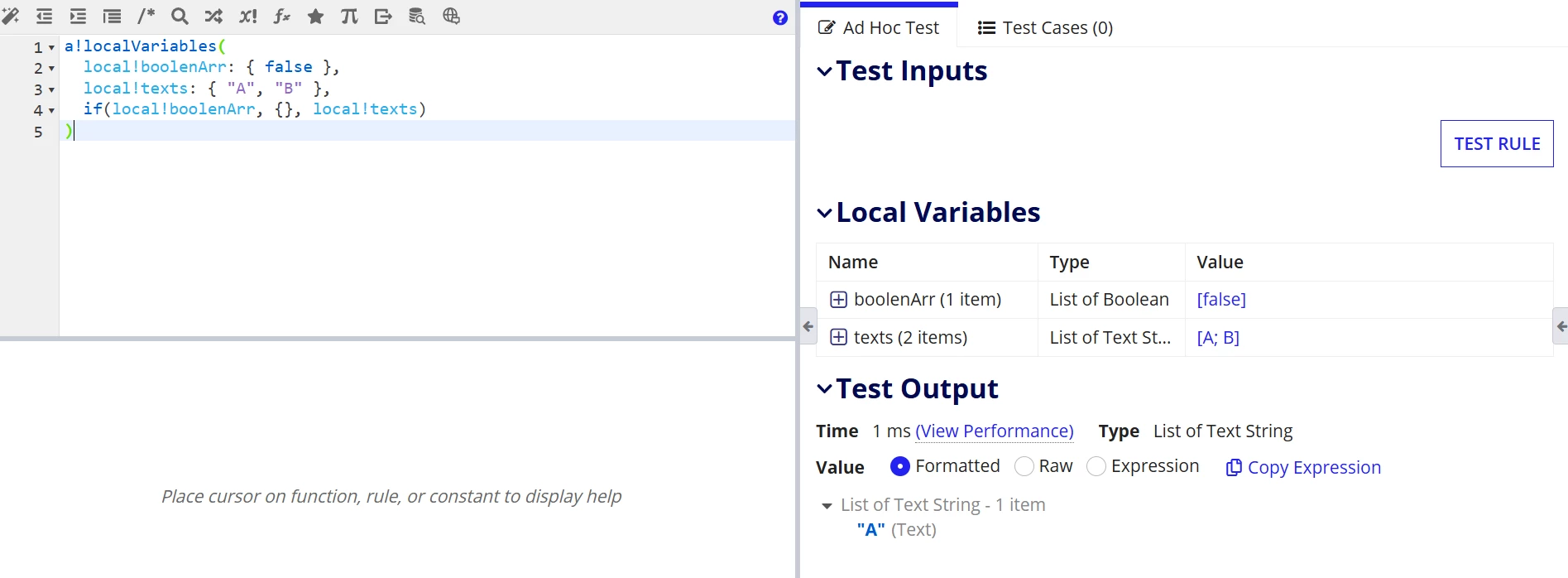Select the Raw value option
1568x578 pixels.
1024,466
